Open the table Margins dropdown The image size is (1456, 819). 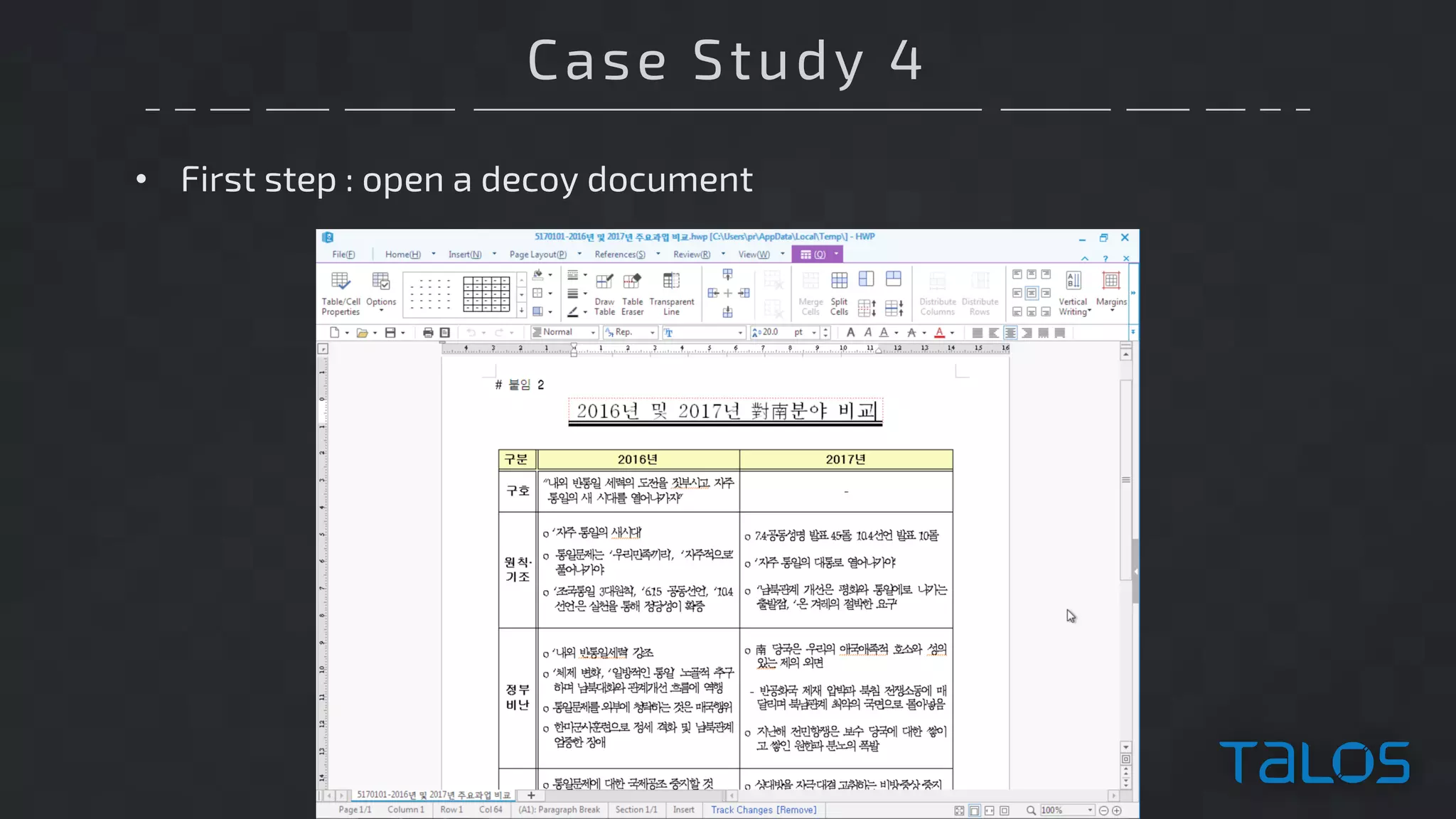1111,291
